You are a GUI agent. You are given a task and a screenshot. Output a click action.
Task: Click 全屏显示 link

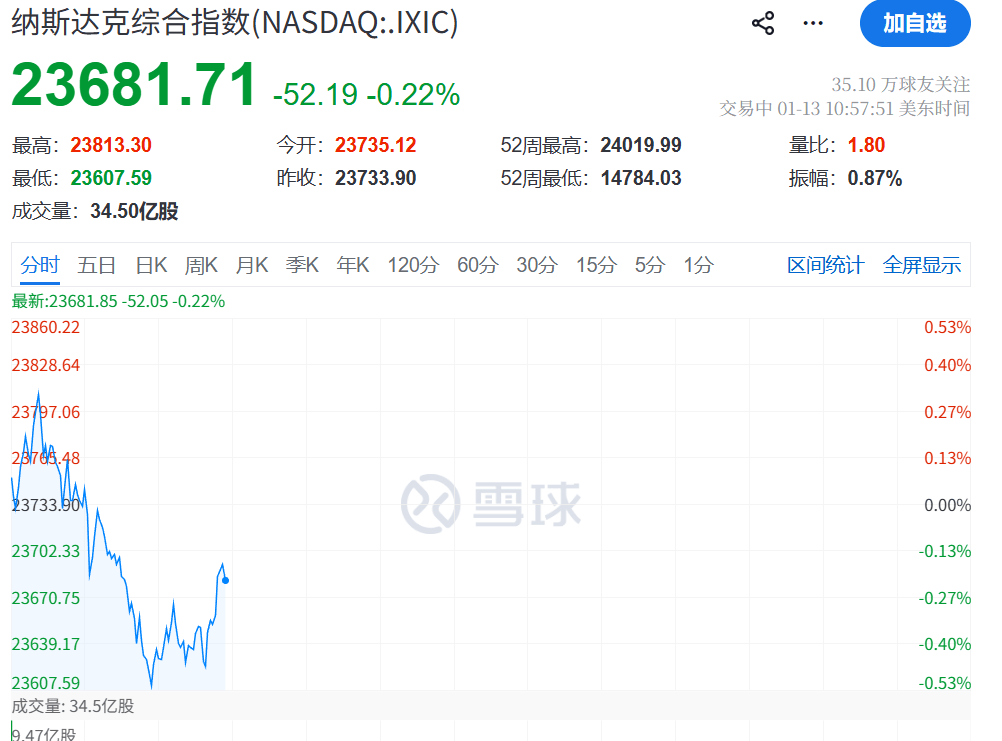point(921,264)
